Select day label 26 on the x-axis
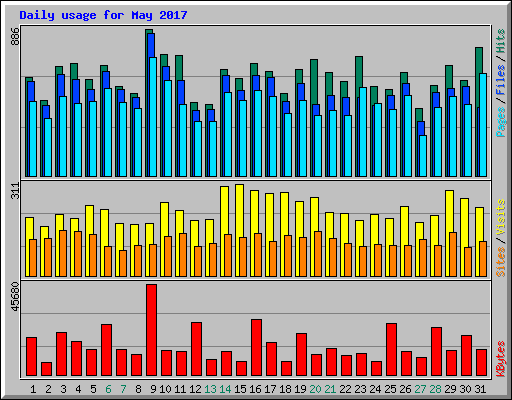Screen dimensions: 512x400 405,389
